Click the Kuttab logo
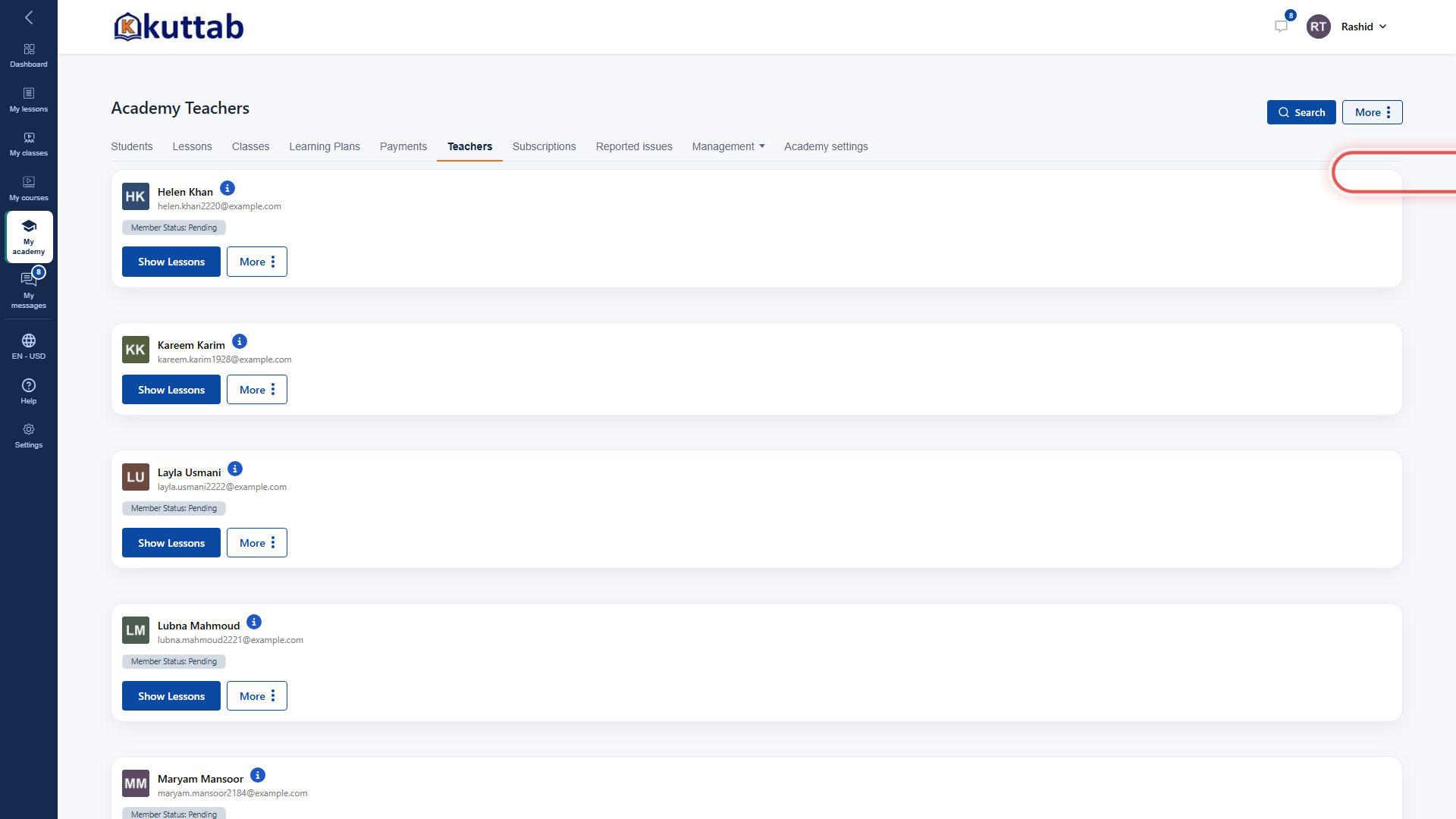 pos(178,27)
